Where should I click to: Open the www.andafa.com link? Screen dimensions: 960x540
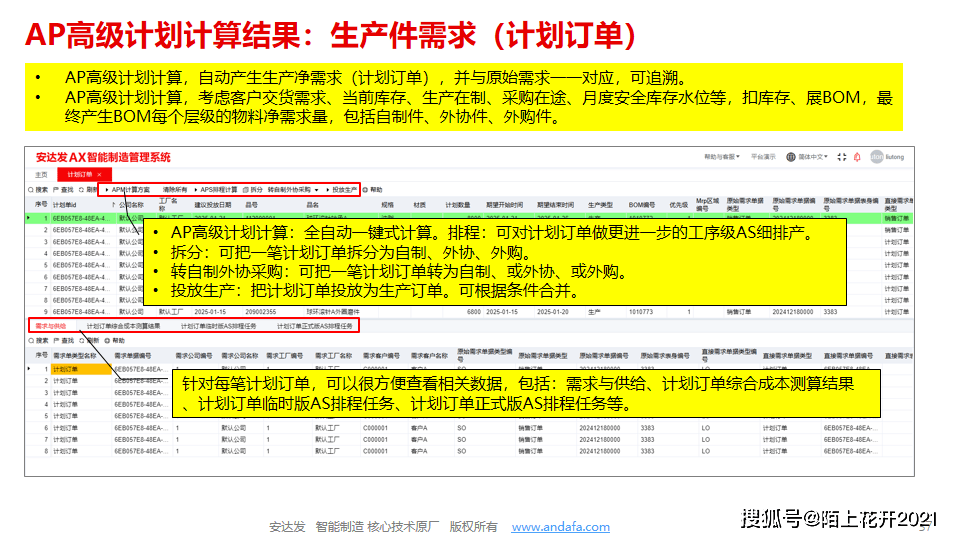(561, 527)
